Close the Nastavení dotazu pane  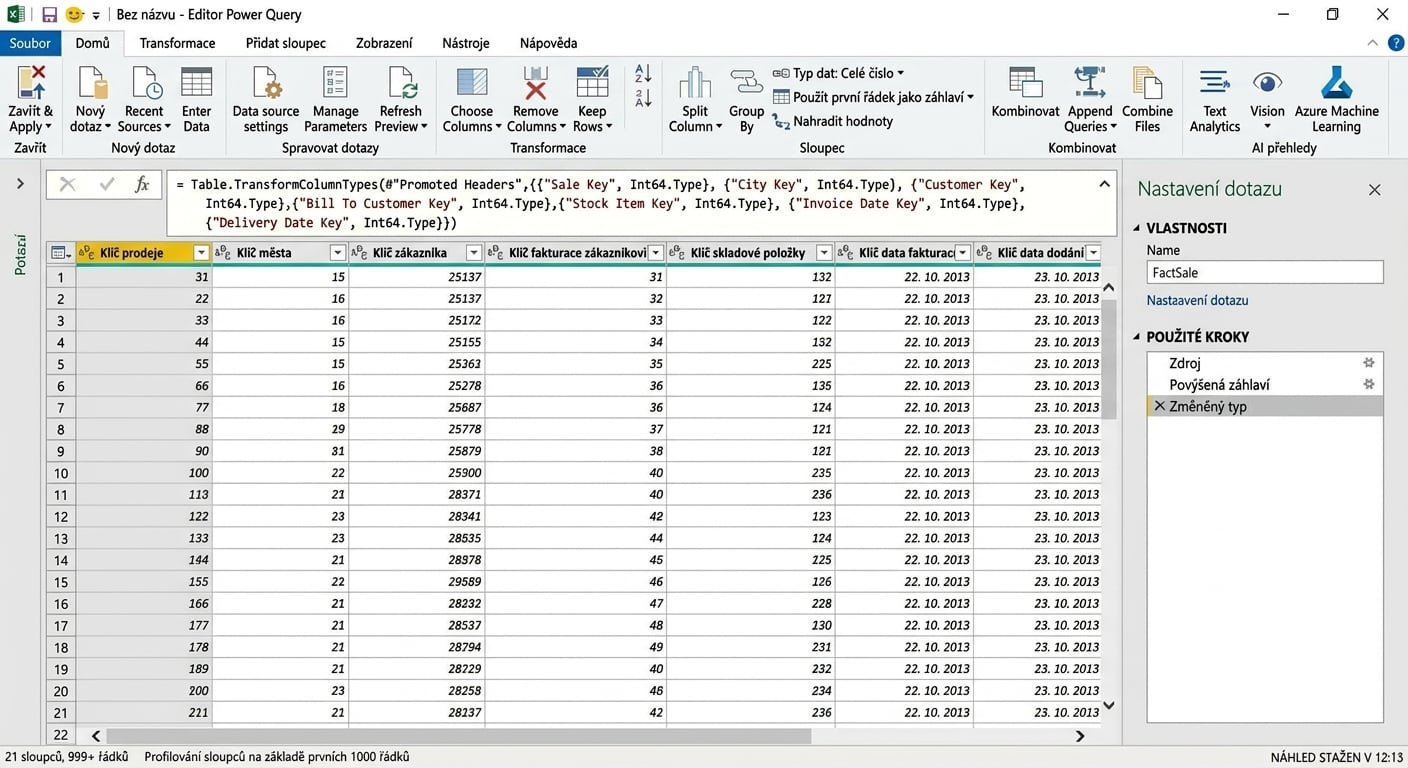coord(1375,189)
